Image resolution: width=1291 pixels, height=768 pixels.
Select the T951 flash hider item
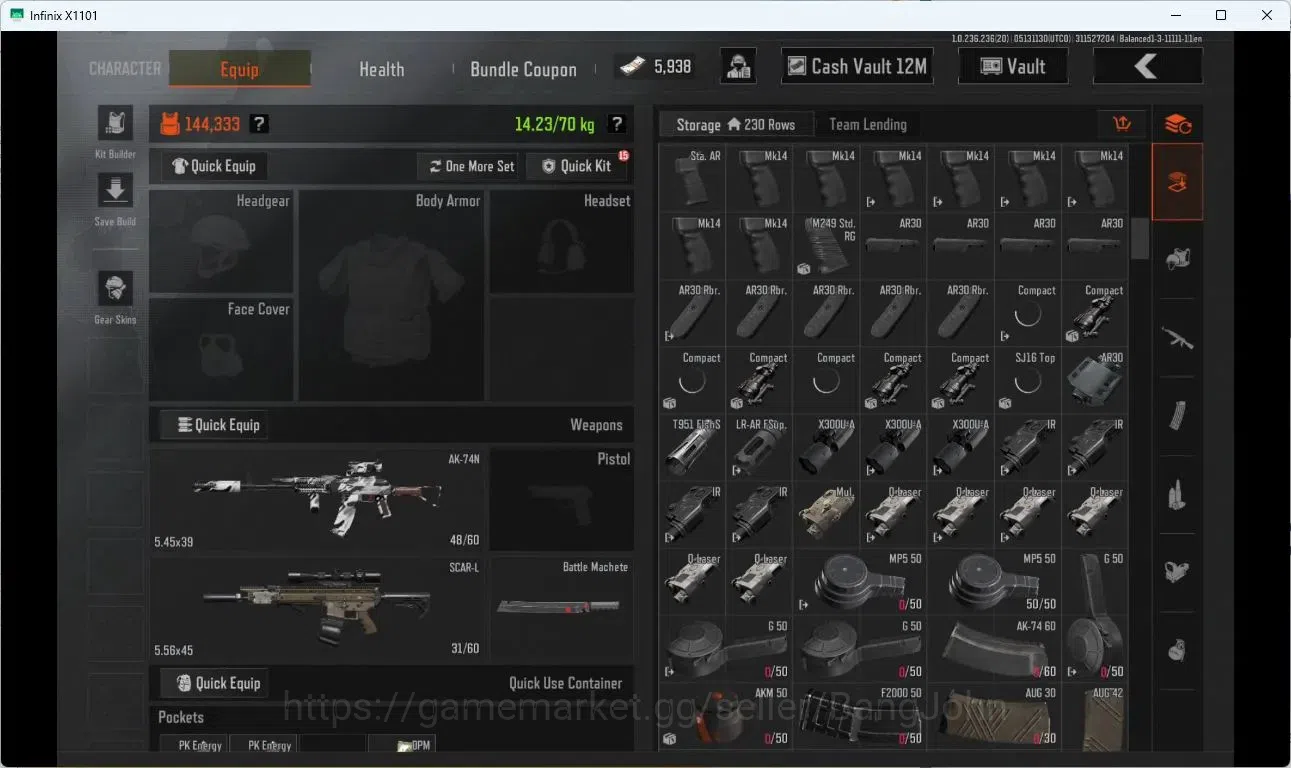point(693,446)
